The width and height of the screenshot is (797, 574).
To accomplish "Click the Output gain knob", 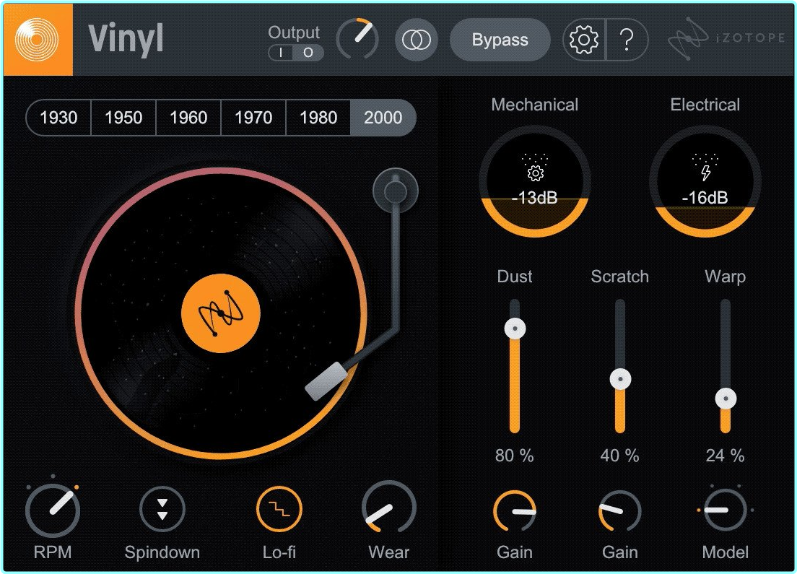I will pyautogui.click(x=357, y=39).
